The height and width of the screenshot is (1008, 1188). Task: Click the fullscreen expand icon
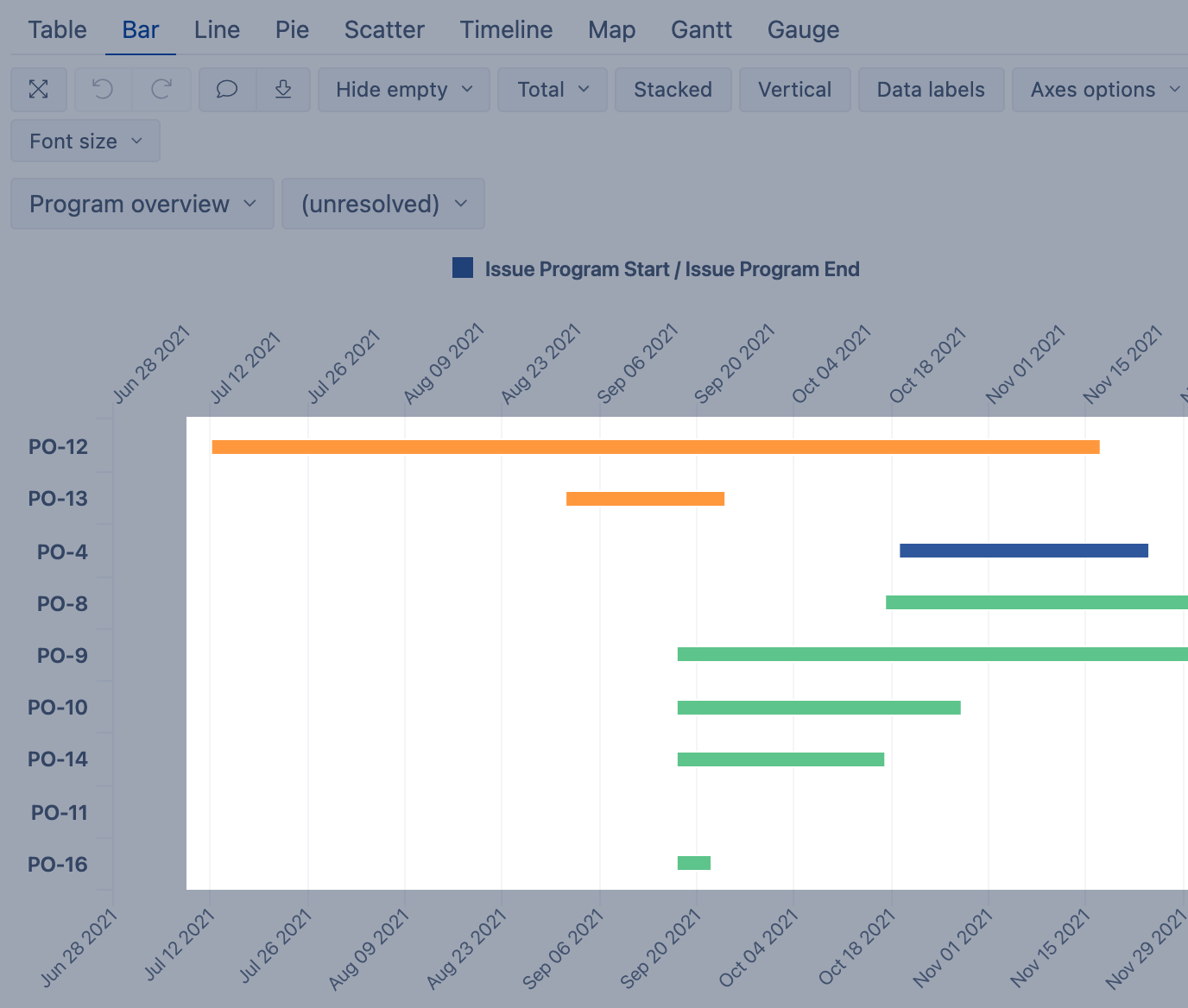pos(39,90)
